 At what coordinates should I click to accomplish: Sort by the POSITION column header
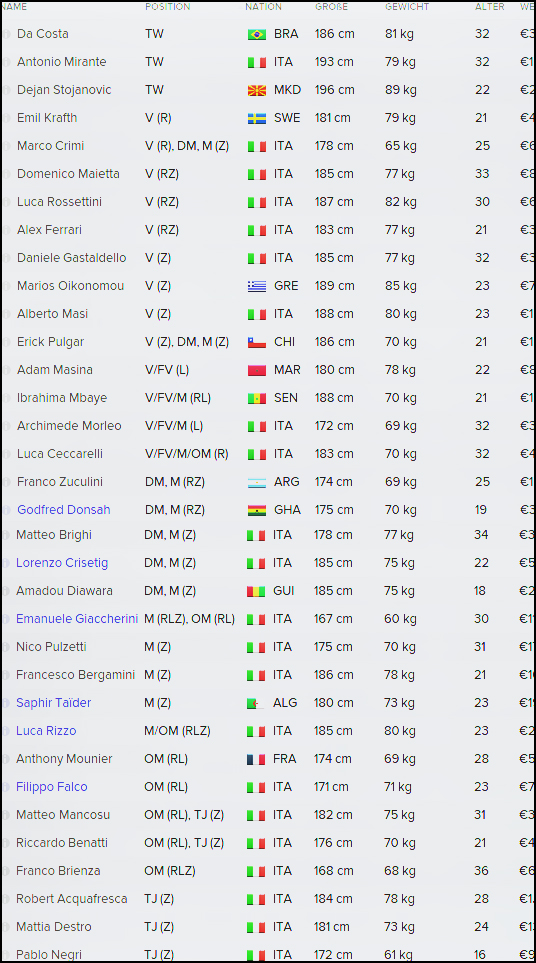point(168,7)
